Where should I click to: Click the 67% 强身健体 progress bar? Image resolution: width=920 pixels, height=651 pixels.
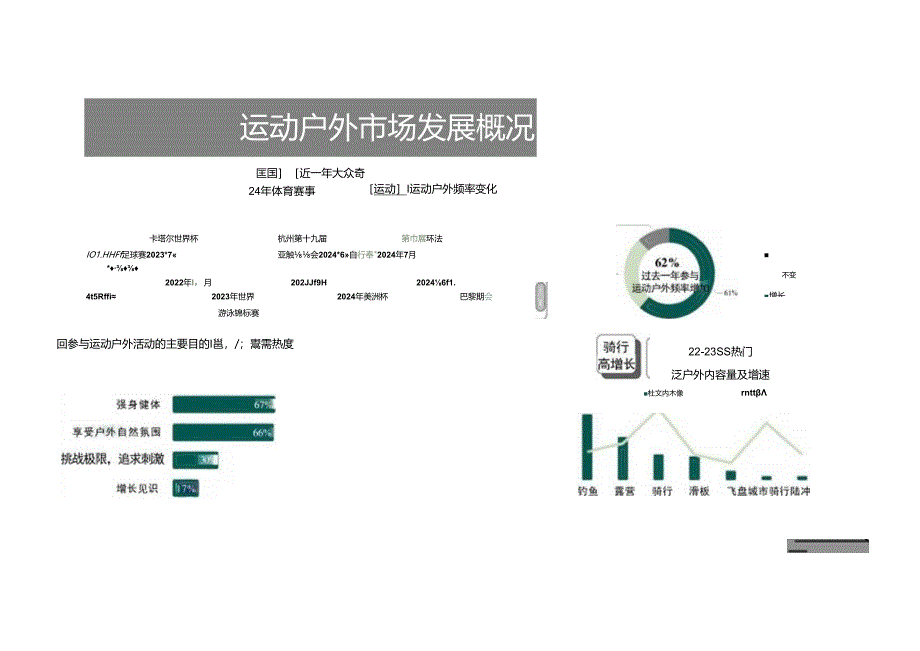point(223,404)
